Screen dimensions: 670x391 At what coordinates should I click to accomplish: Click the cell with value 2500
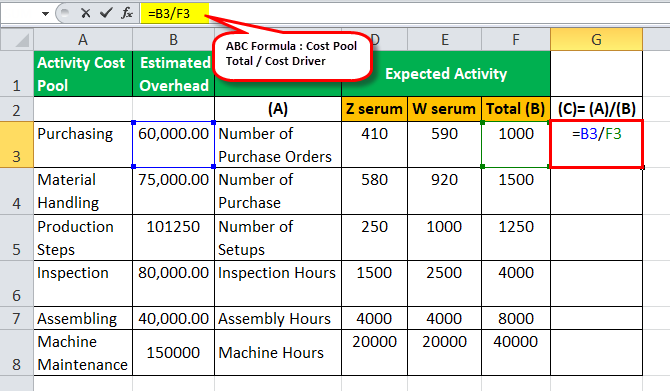(x=444, y=284)
